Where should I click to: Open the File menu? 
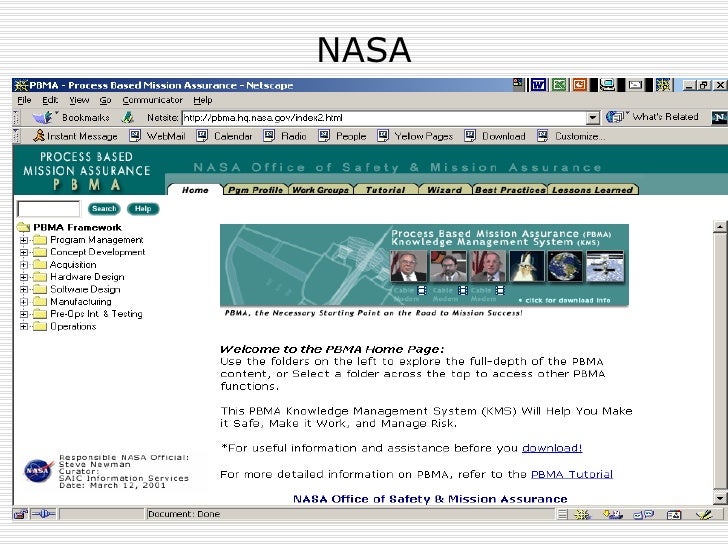[x=24, y=100]
